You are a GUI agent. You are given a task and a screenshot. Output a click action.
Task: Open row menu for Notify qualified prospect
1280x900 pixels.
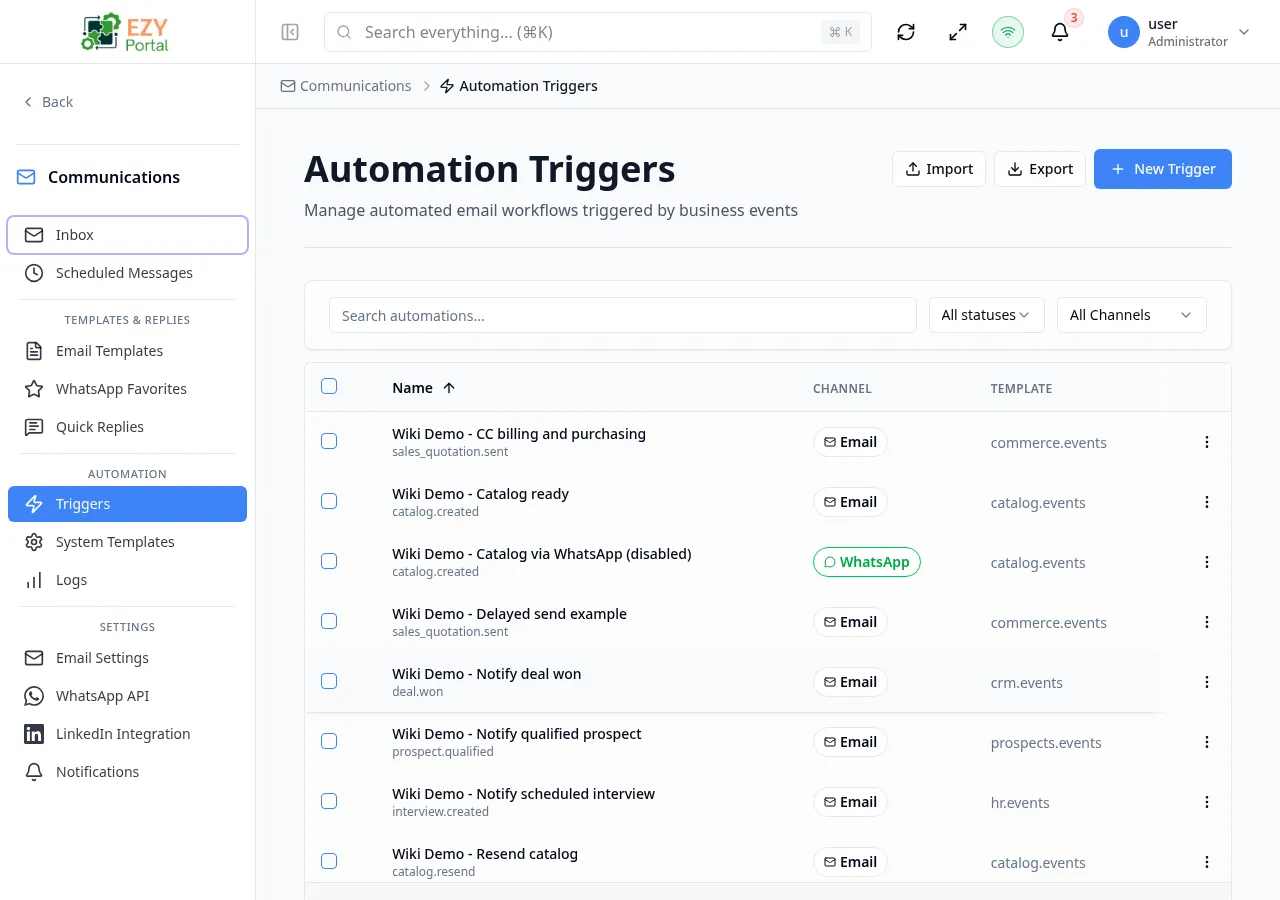[1207, 742]
